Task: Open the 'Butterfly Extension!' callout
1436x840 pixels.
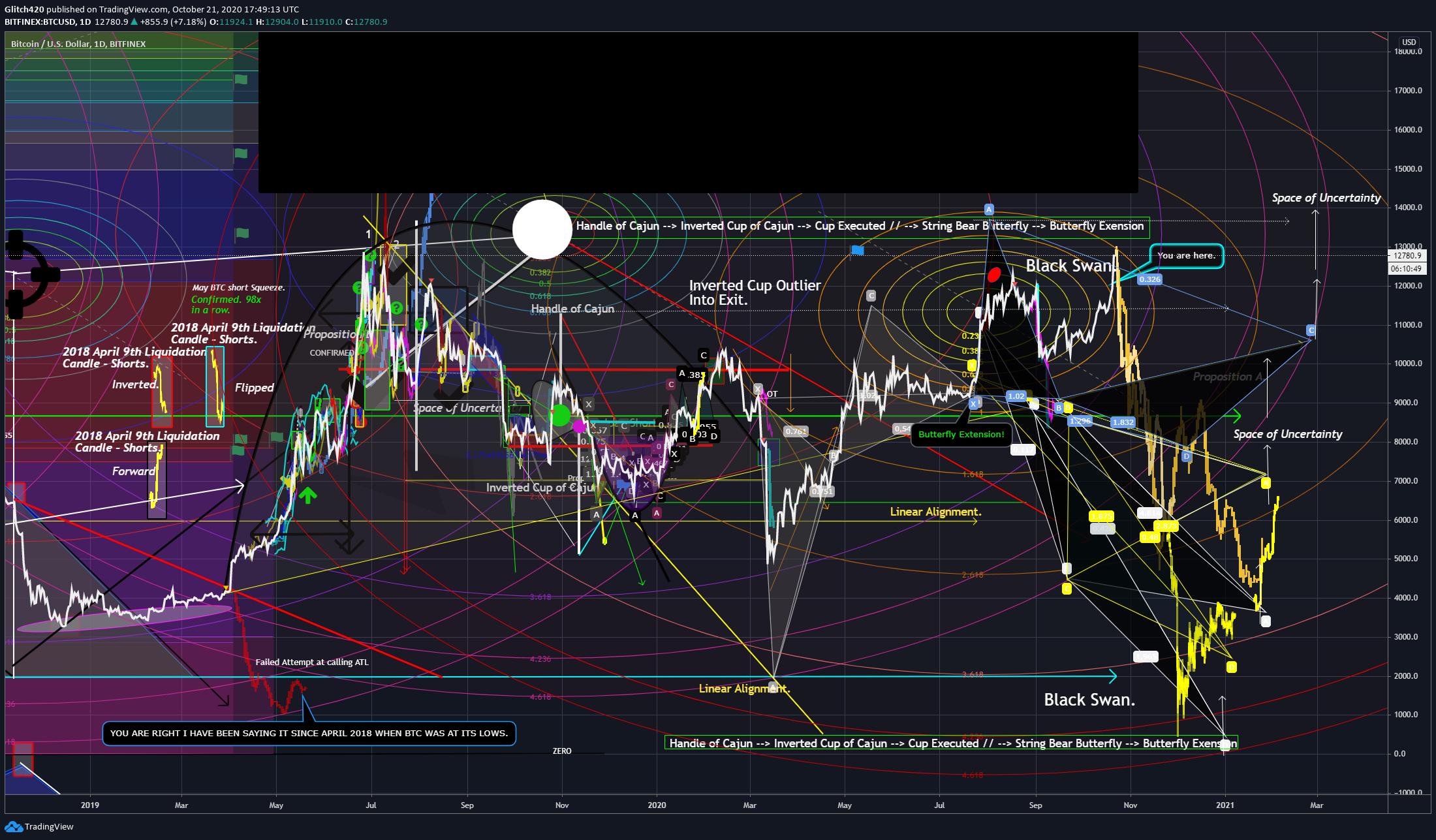Action: click(961, 434)
